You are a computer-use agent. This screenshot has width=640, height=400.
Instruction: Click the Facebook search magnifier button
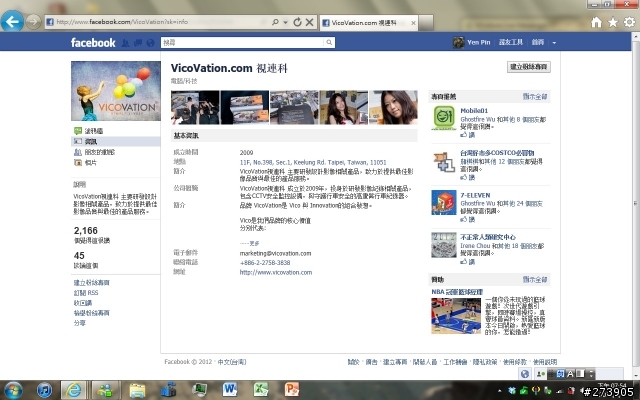(x=329, y=42)
